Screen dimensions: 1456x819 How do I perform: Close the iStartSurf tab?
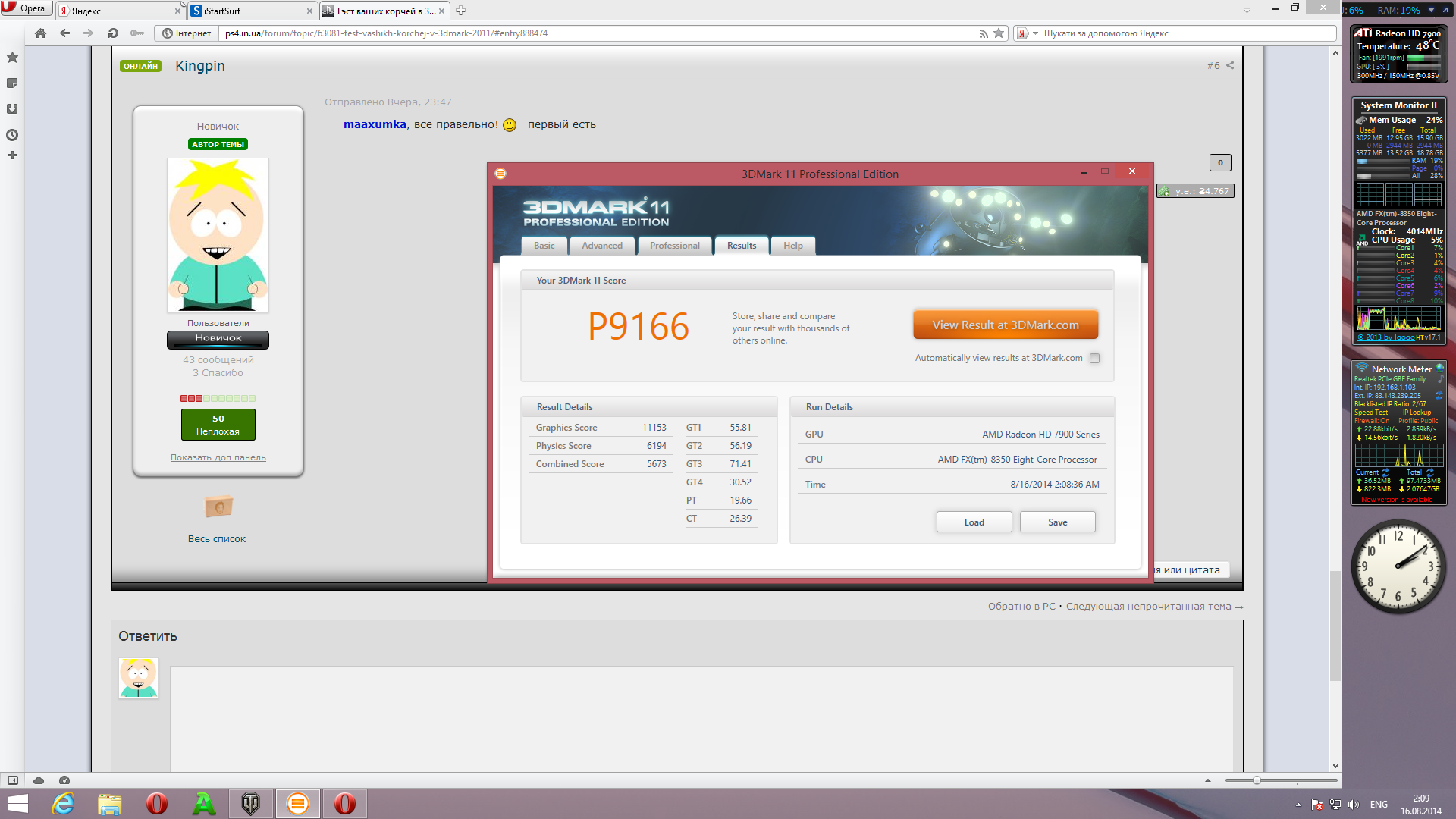(x=309, y=11)
